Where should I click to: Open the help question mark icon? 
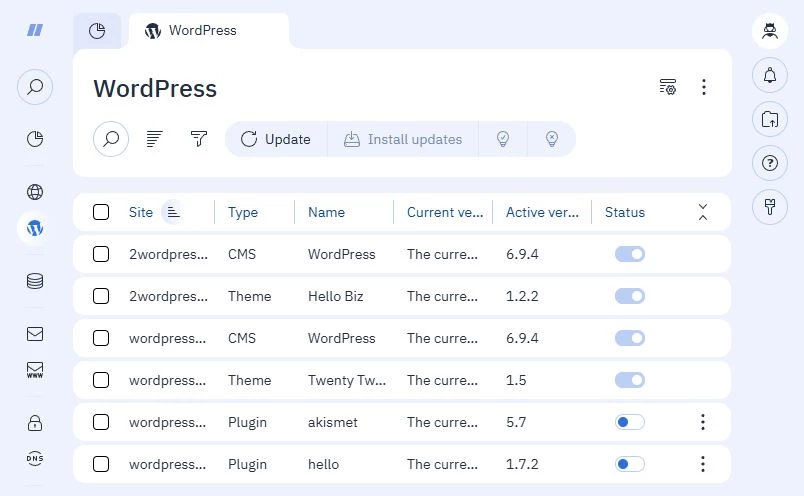pos(770,163)
